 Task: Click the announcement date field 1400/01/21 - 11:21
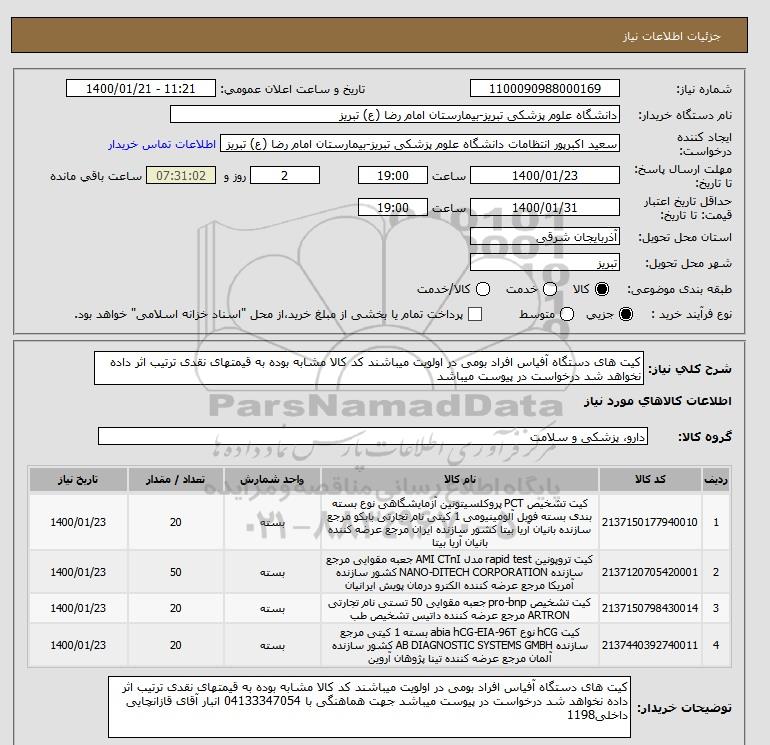(140, 88)
